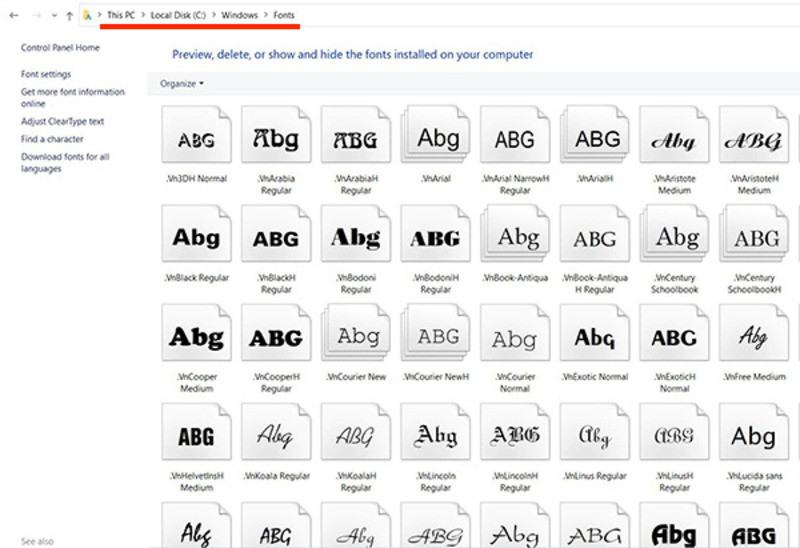800x548 pixels.
Task: Open Get more font information online
Action: click(72, 97)
